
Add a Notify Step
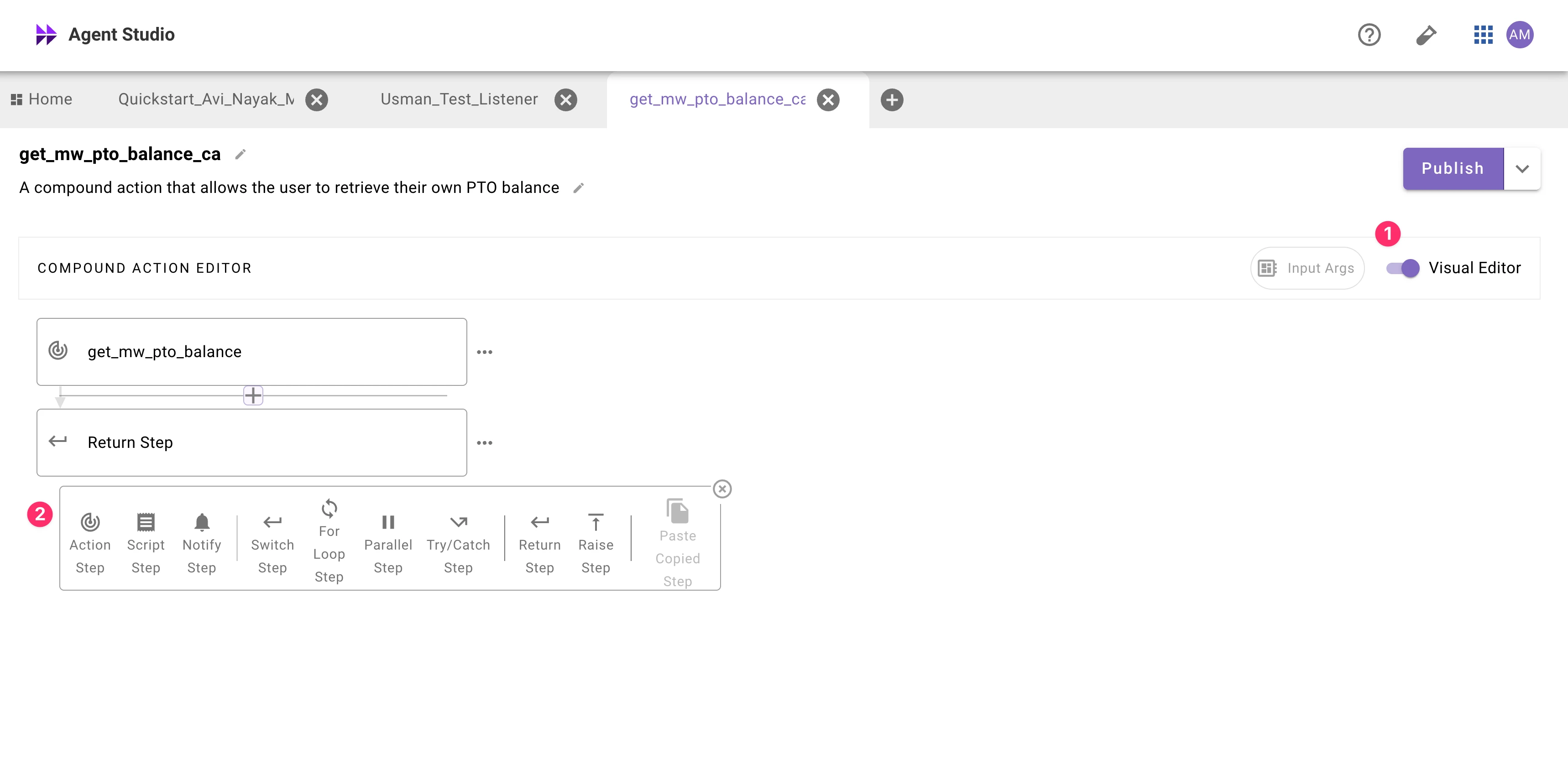[202, 542]
